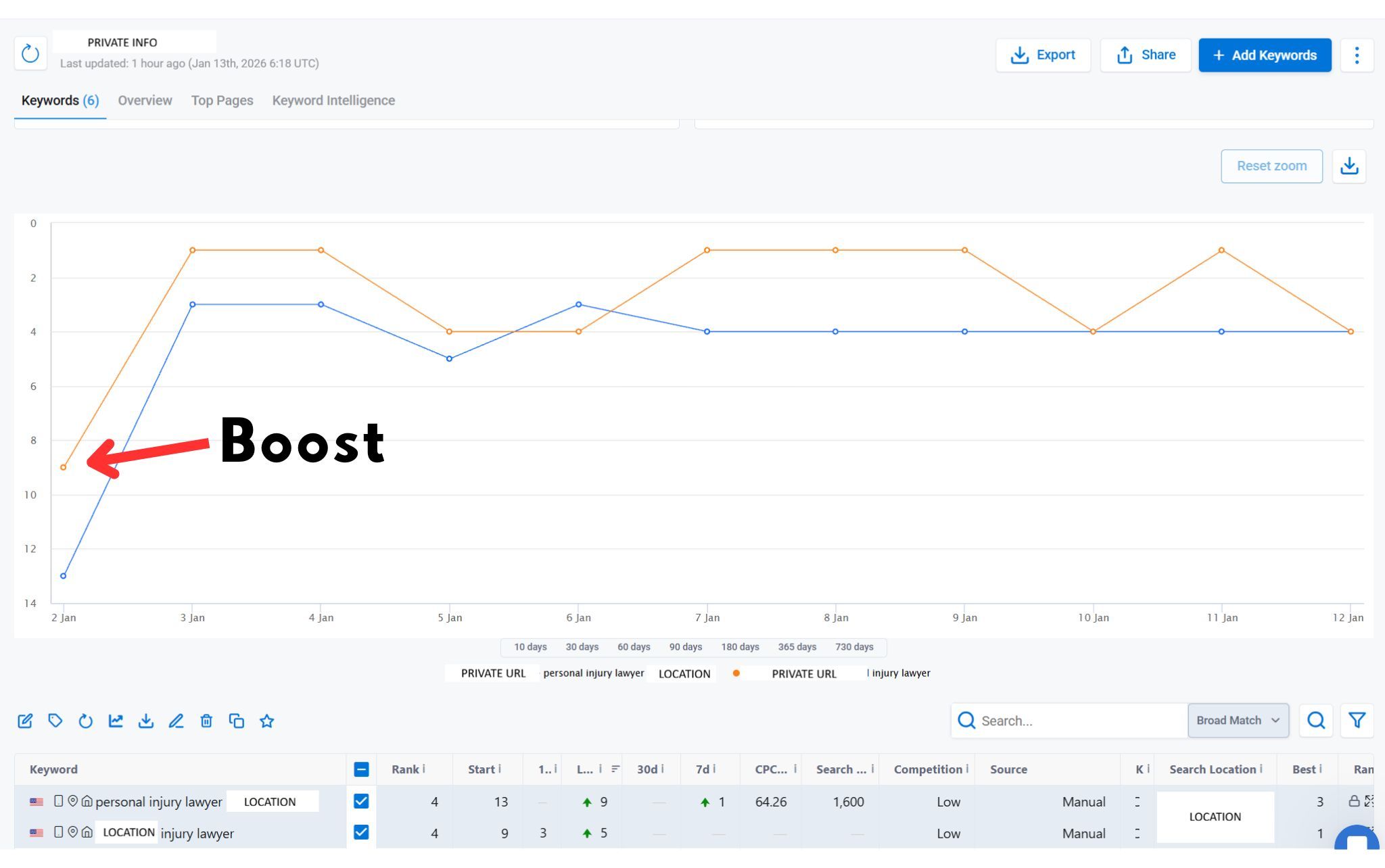Uncheck the second injury lawyer row checkbox

[361, 832]
